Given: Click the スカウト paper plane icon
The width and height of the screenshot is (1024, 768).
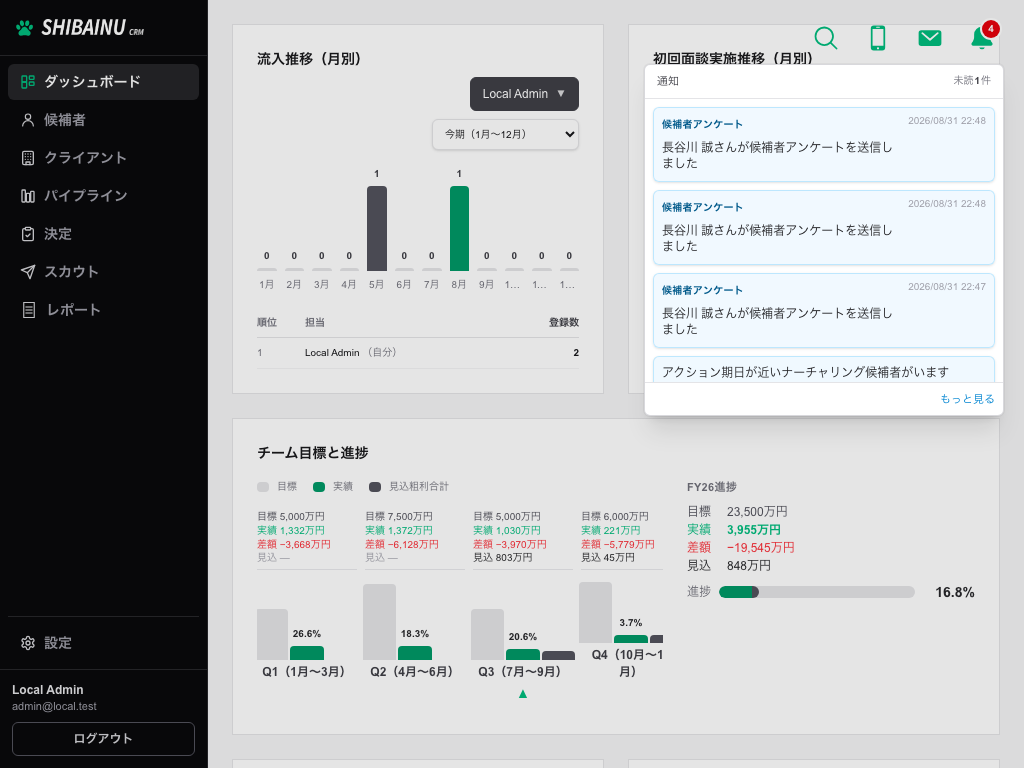Looking at the screenshot, I should (x=27, y=272).
